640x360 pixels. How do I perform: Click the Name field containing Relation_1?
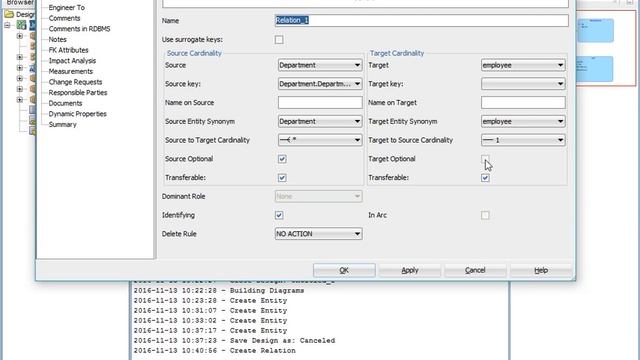(422, 20)
